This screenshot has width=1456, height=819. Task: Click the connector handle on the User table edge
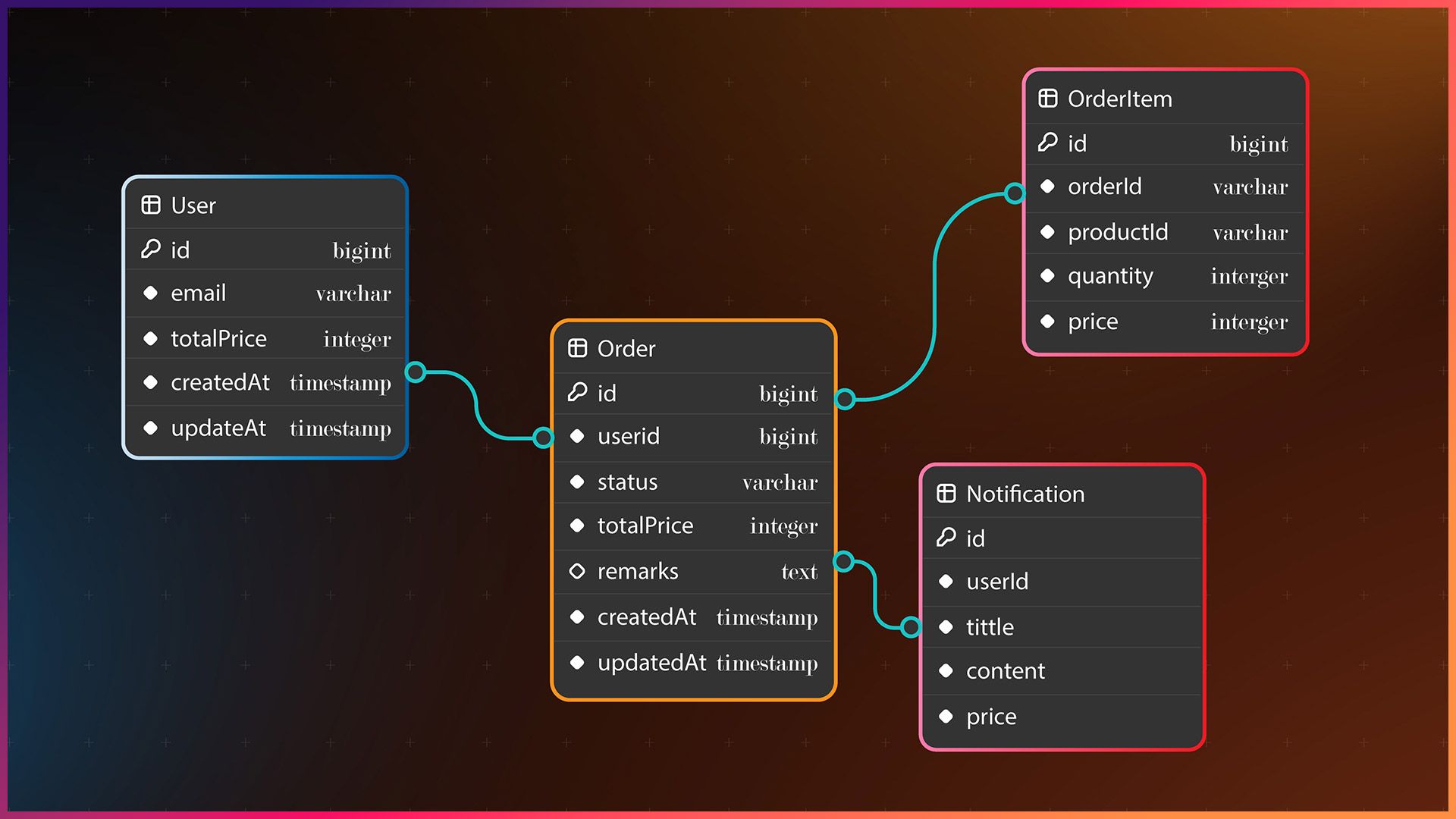[415, 372]
